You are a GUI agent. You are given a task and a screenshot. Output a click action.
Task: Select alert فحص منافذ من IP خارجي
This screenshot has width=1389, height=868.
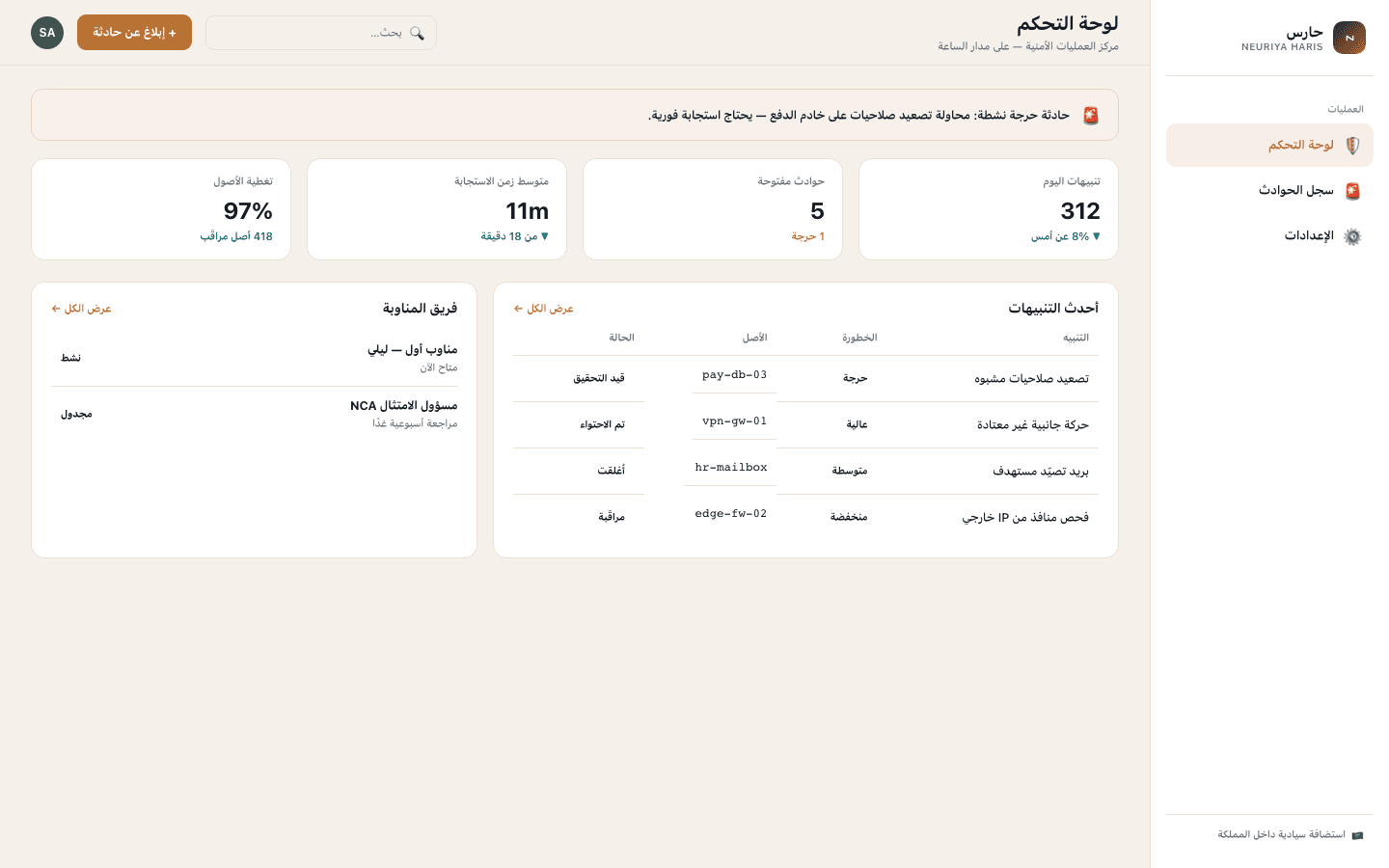pos(1025,518)
